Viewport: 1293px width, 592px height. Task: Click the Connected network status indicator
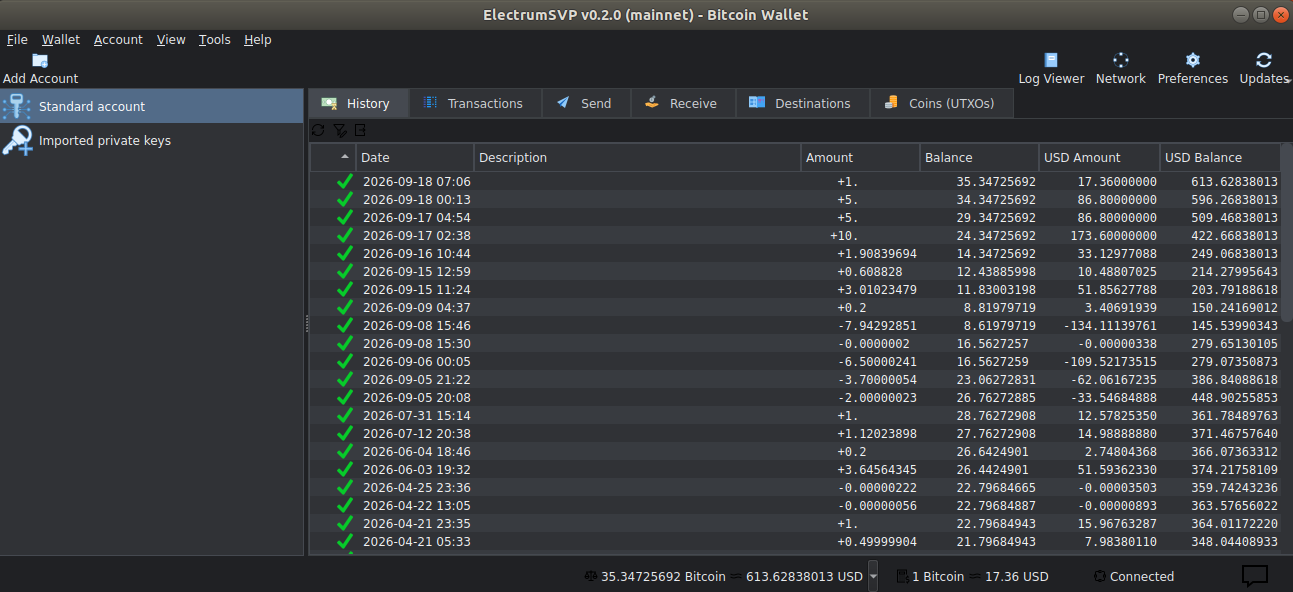[x=1134, y=576]
